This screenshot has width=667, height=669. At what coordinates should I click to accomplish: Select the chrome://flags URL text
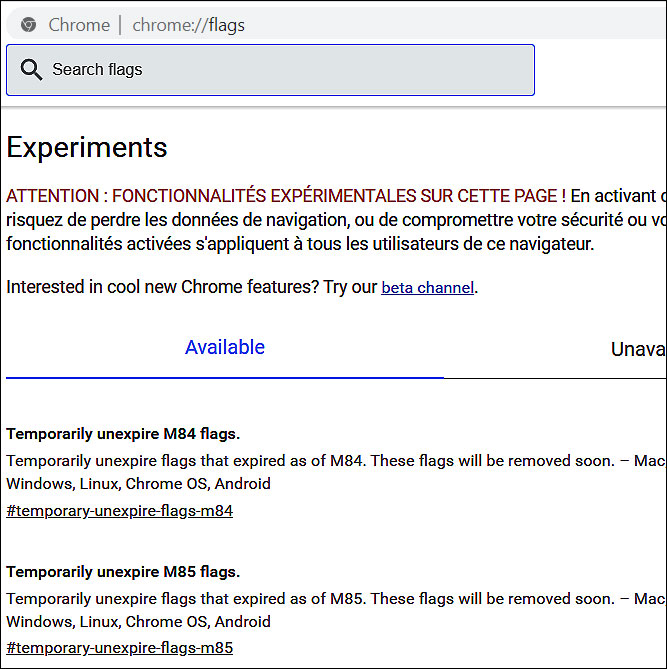(x=188, y=25)
